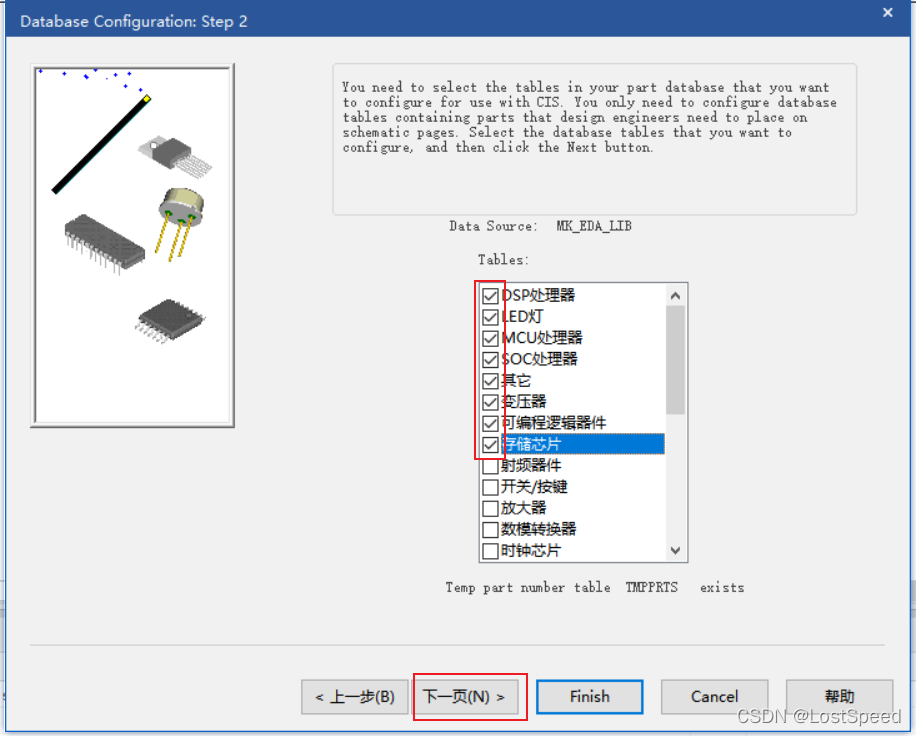916x736 pixels.
Task: Deselect the SOC处理器 checkbox
Action: tap(490, 359)
